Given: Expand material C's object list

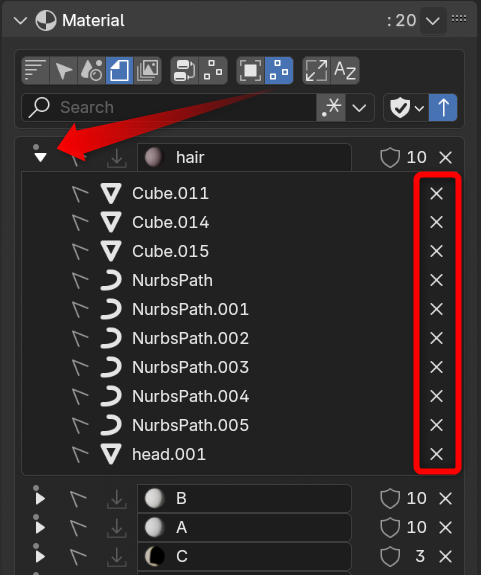Looking at the screenshot, I should [x=40, y=556].
